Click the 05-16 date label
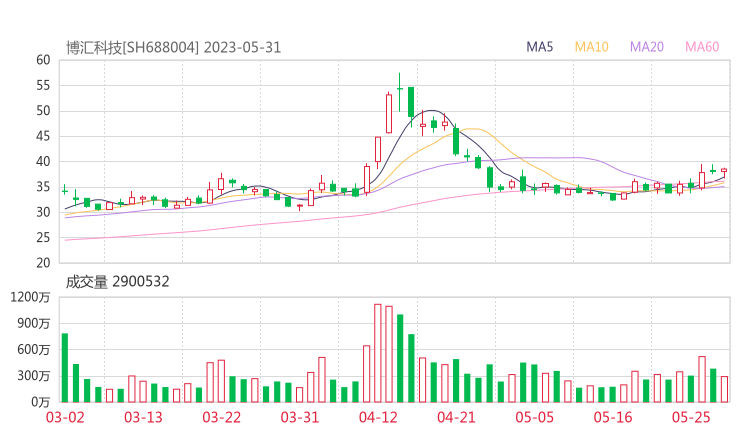 pos(613,417)
